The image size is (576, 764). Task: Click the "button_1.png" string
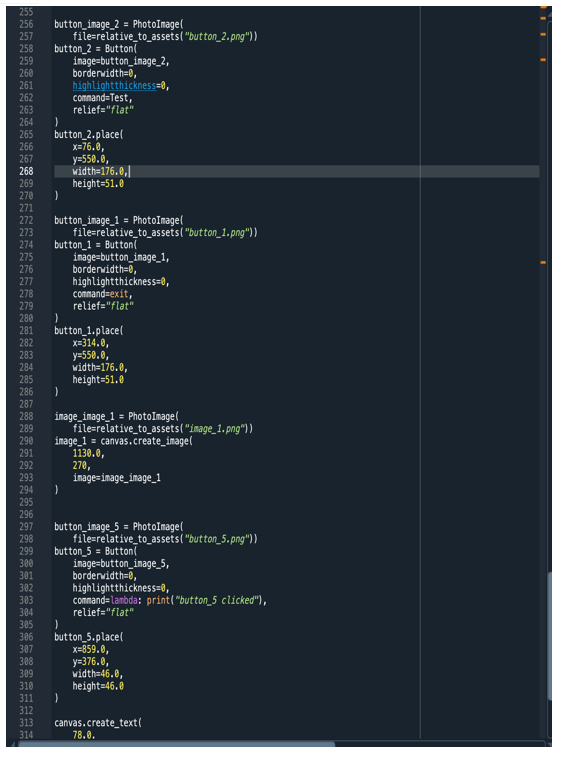(217, 233)
